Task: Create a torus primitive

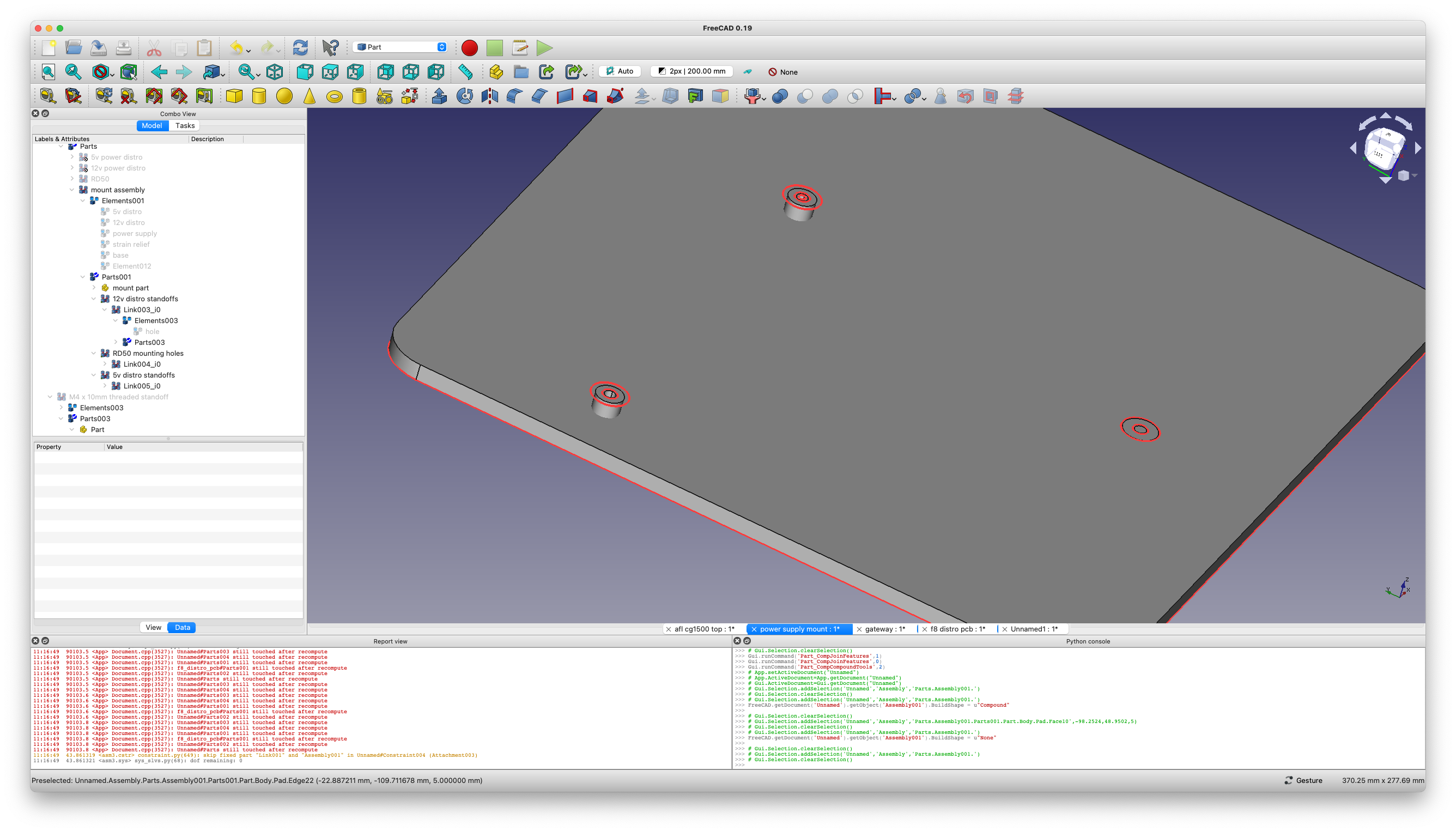Action: coord(334,96)
